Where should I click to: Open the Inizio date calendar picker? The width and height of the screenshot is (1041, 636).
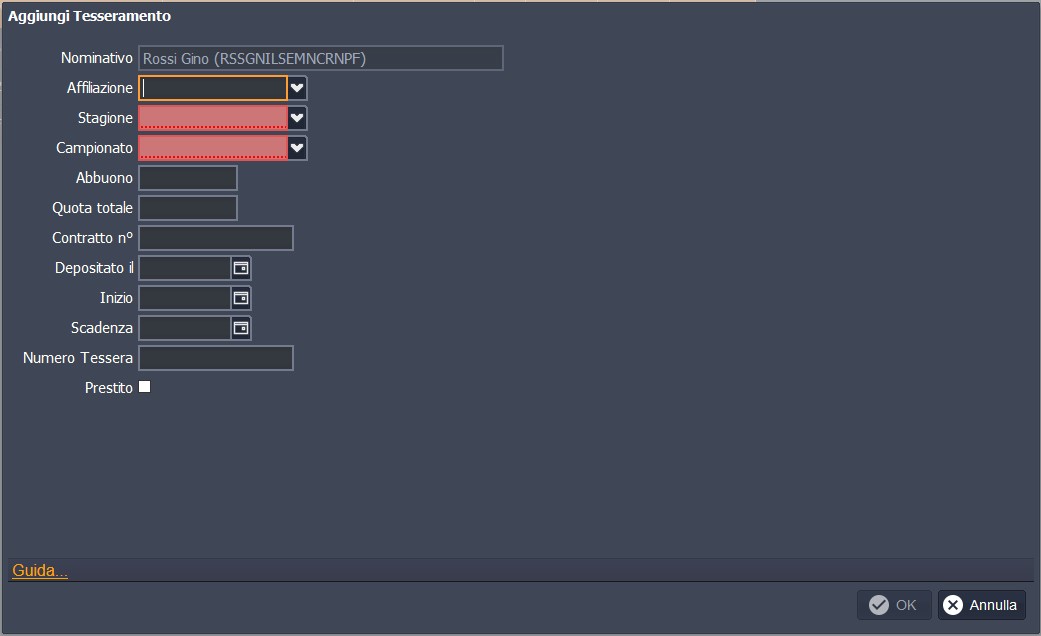[240, 298]
